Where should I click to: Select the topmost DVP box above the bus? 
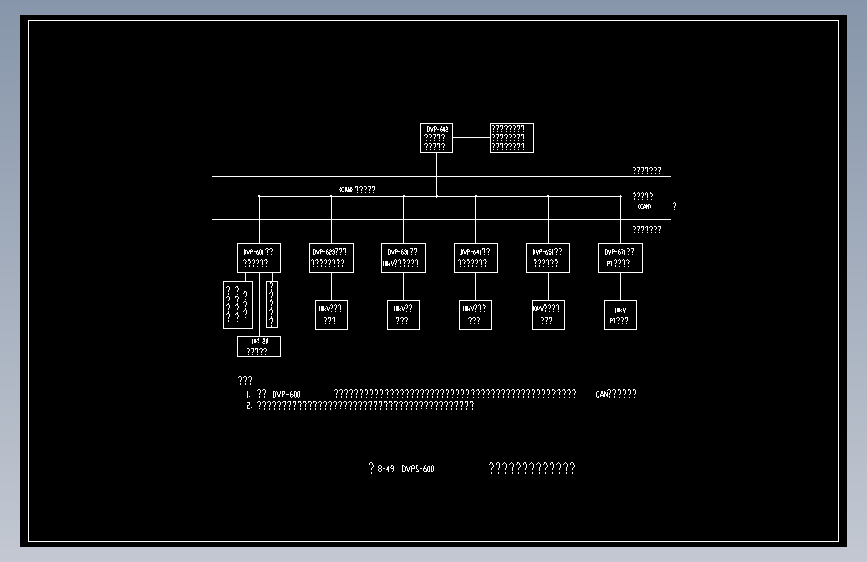point(436,138)
